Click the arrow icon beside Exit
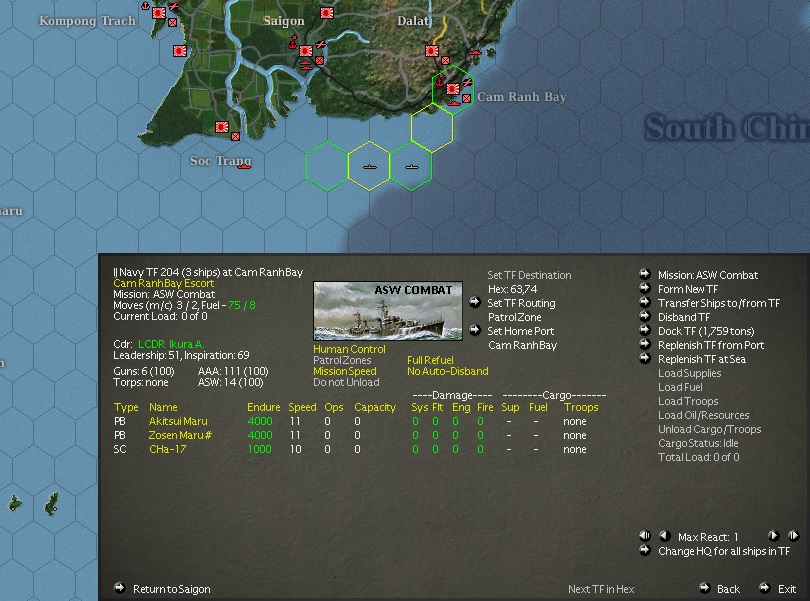 765,588
